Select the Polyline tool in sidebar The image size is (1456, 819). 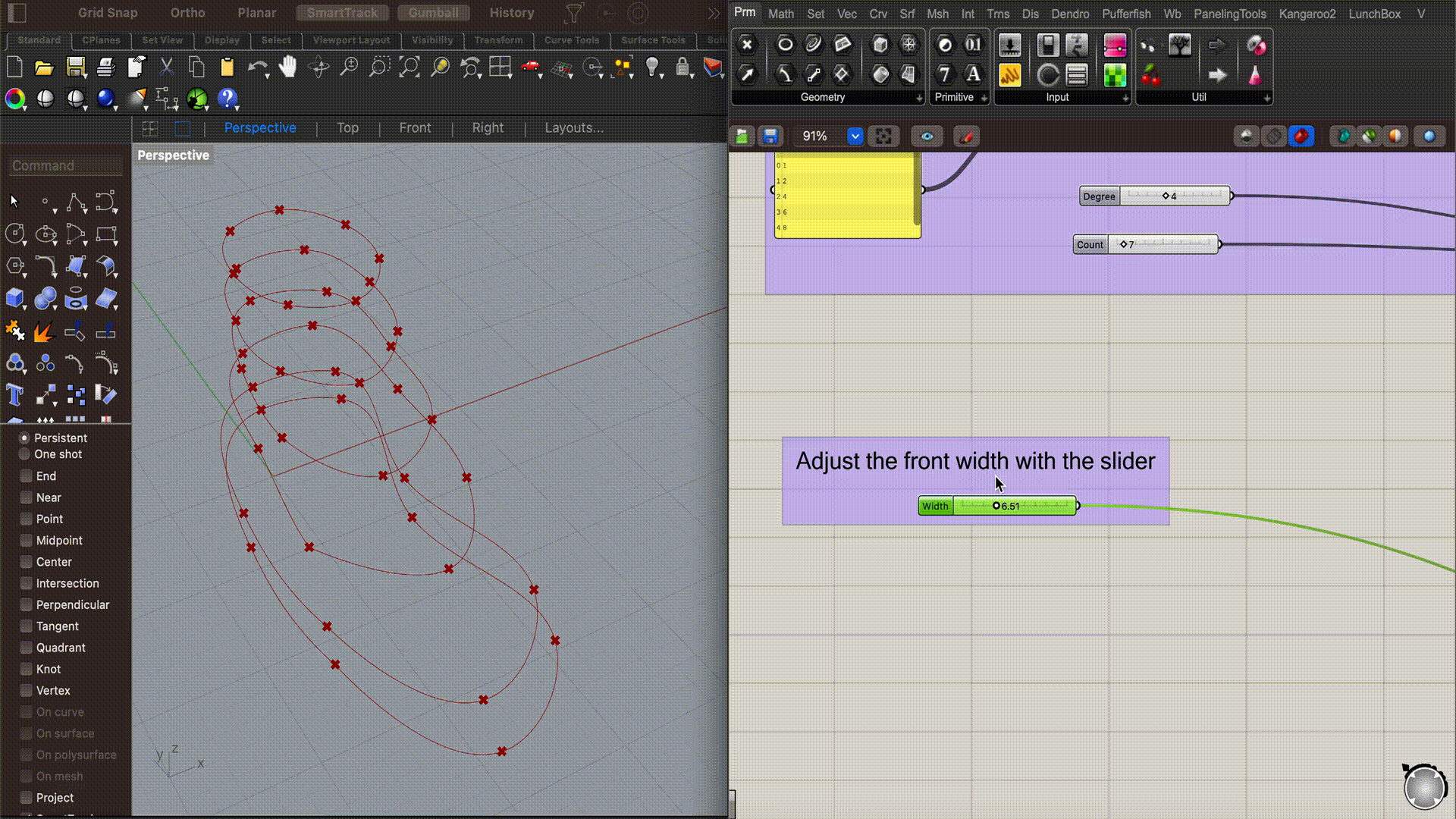pos(76,202)
